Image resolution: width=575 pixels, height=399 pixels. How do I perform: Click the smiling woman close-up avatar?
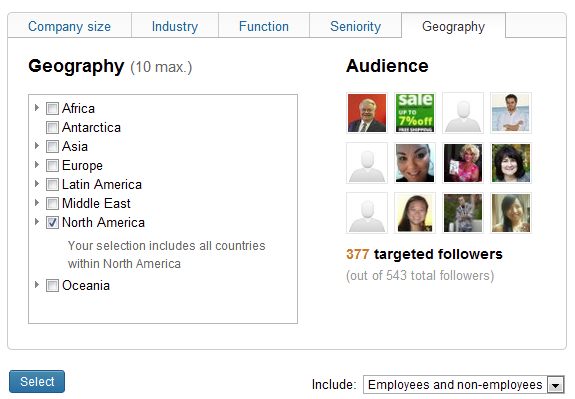pyautogui.click(x=415, y=163)
